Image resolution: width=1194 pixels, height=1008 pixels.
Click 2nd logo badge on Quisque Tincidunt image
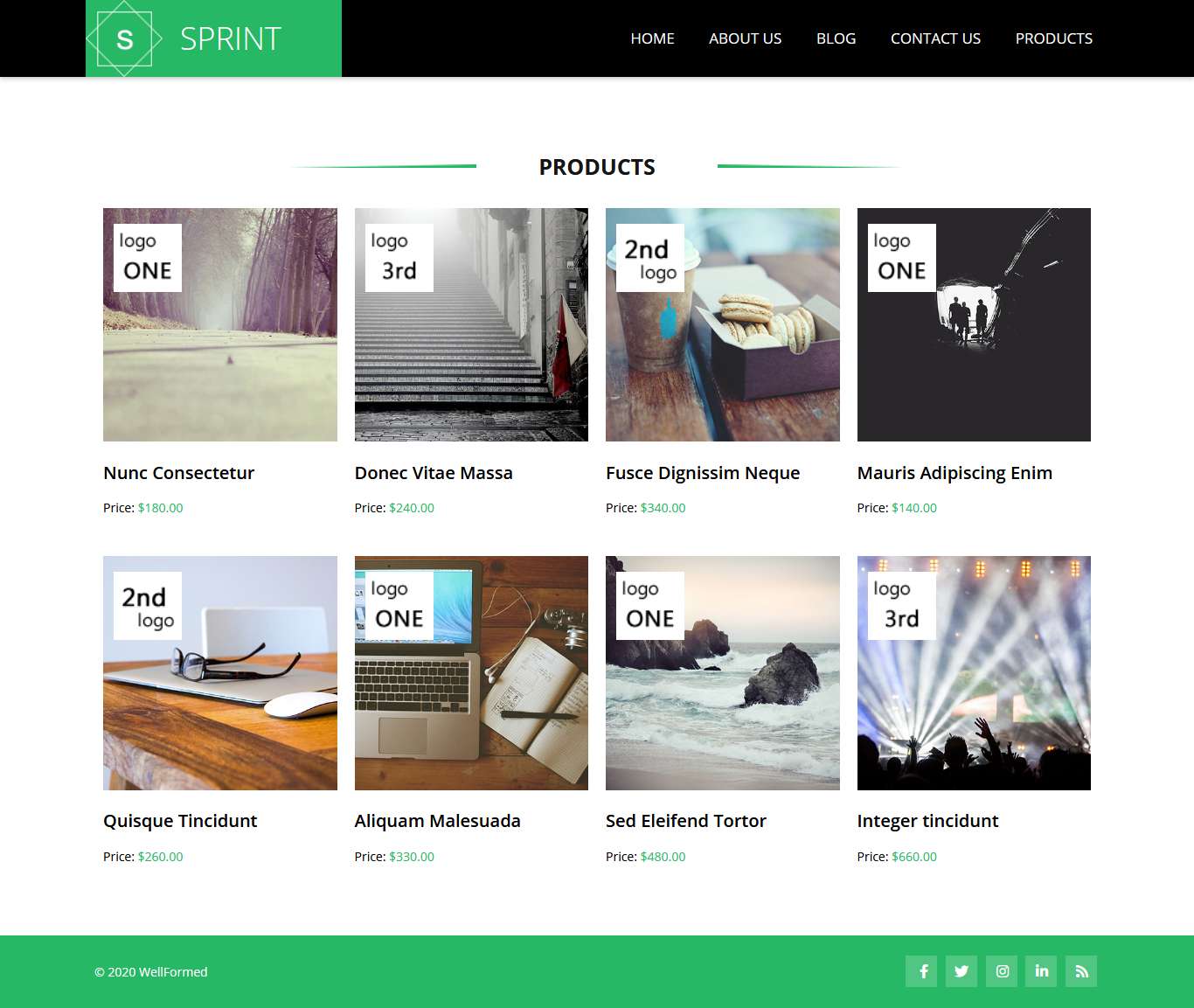click(148, 606)
